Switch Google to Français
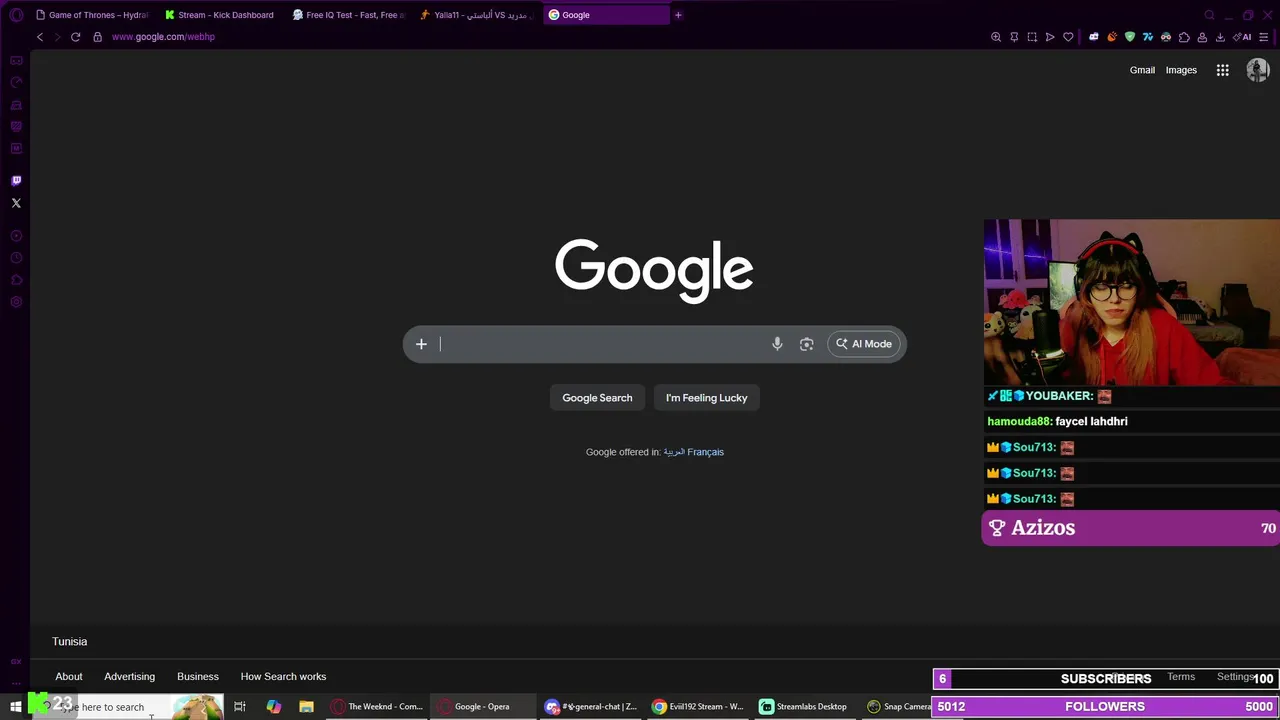This screenshot has width=1280, height=720. coord(705,452)
